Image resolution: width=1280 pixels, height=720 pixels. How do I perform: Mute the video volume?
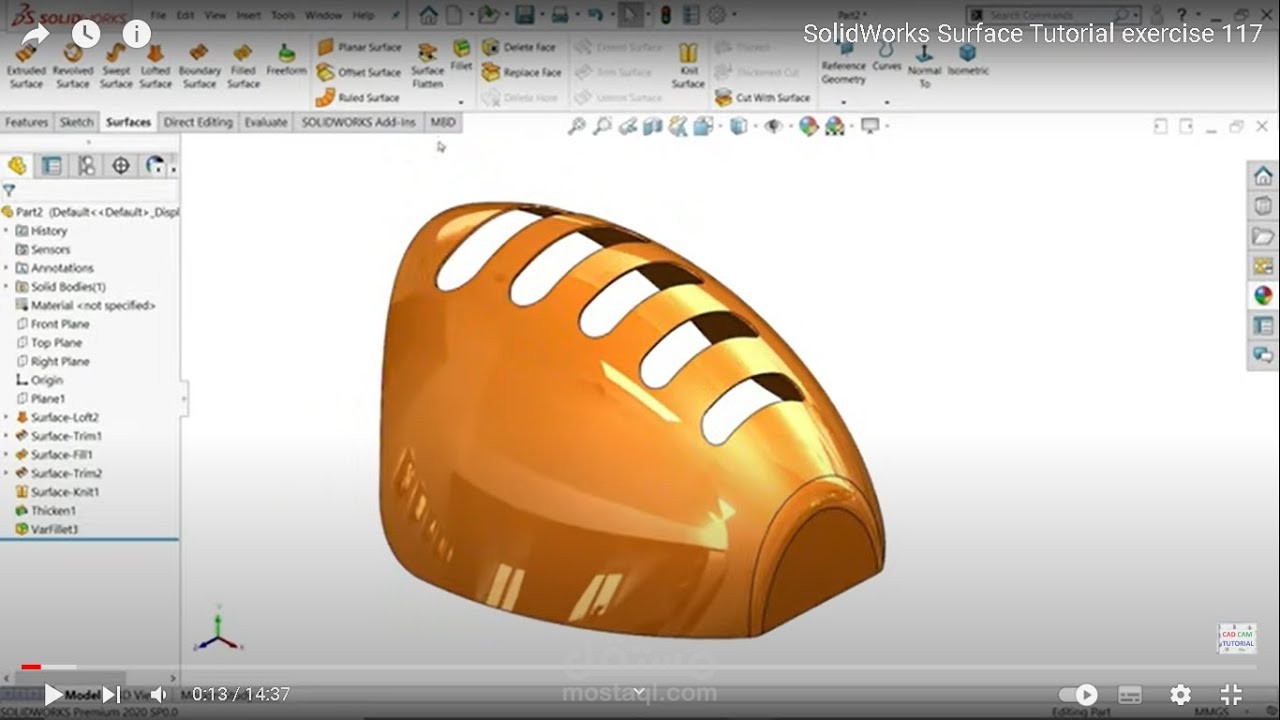pos(158,694)
